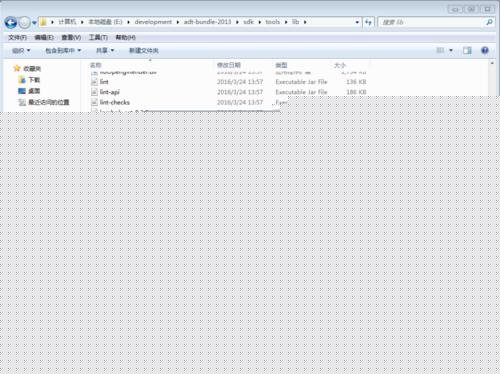The height and width of the screenshot is (374, 500).
Task: Click Executable Jar File in lint-api row
Action: pos(301,92)
